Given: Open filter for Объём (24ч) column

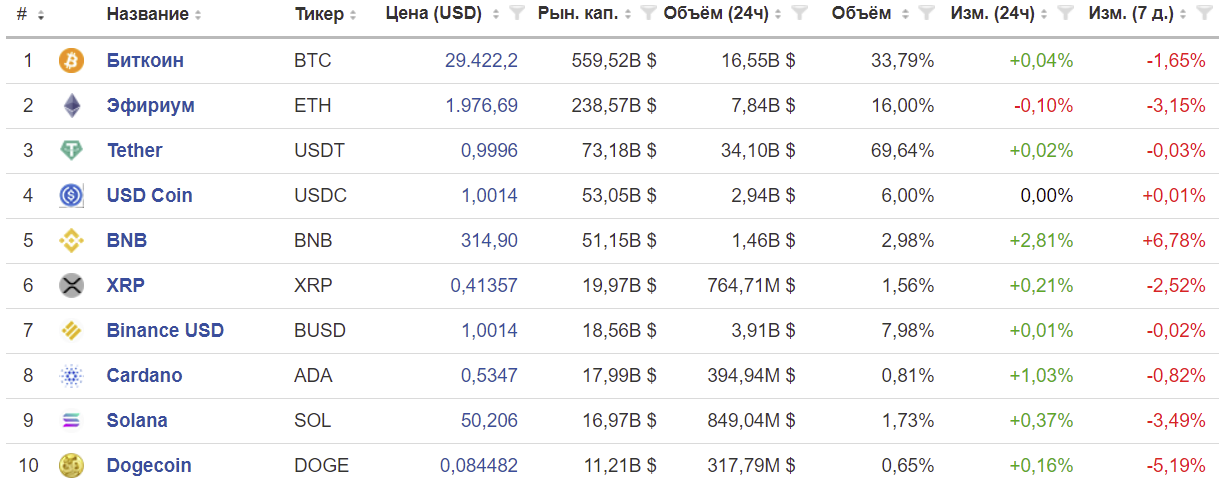Looking at the screenshot, I should pos(799,14).
